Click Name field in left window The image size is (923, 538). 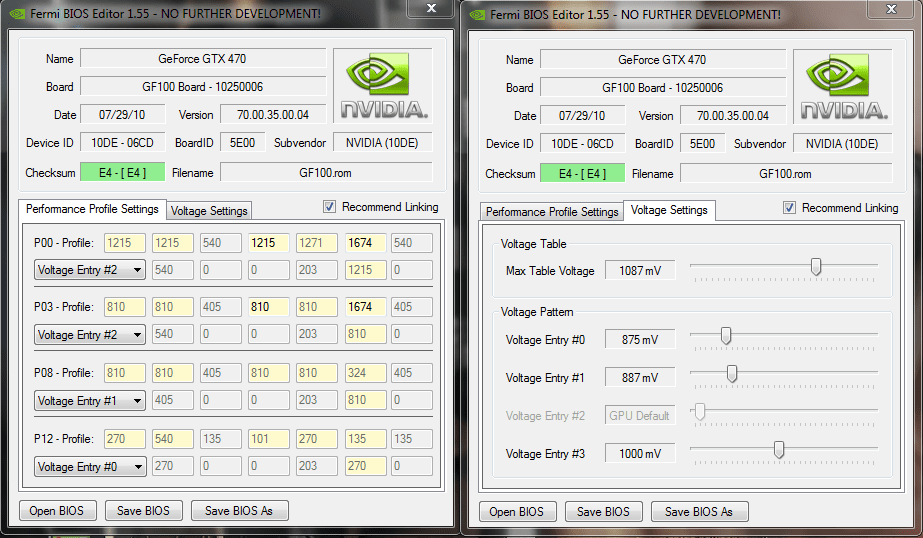203,59
